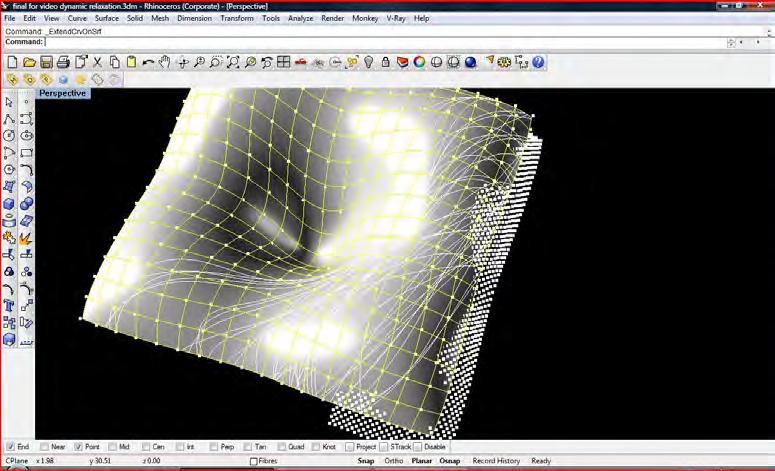775x471 pixels.
Task: Click the color wheel icon
Action: [420, 62]
